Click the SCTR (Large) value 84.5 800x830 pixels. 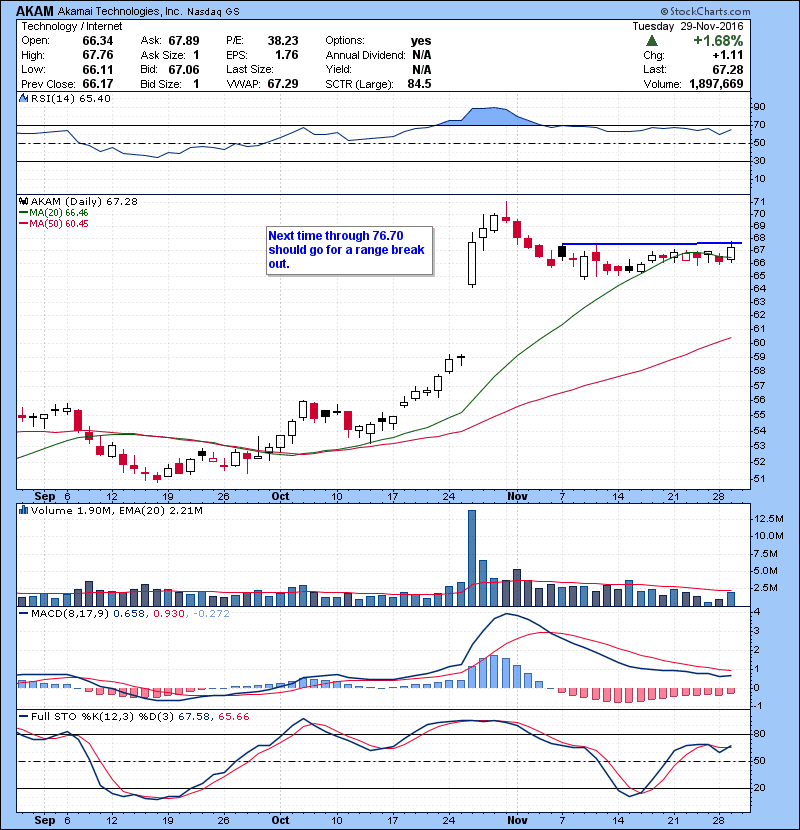(x=419, y=84)
